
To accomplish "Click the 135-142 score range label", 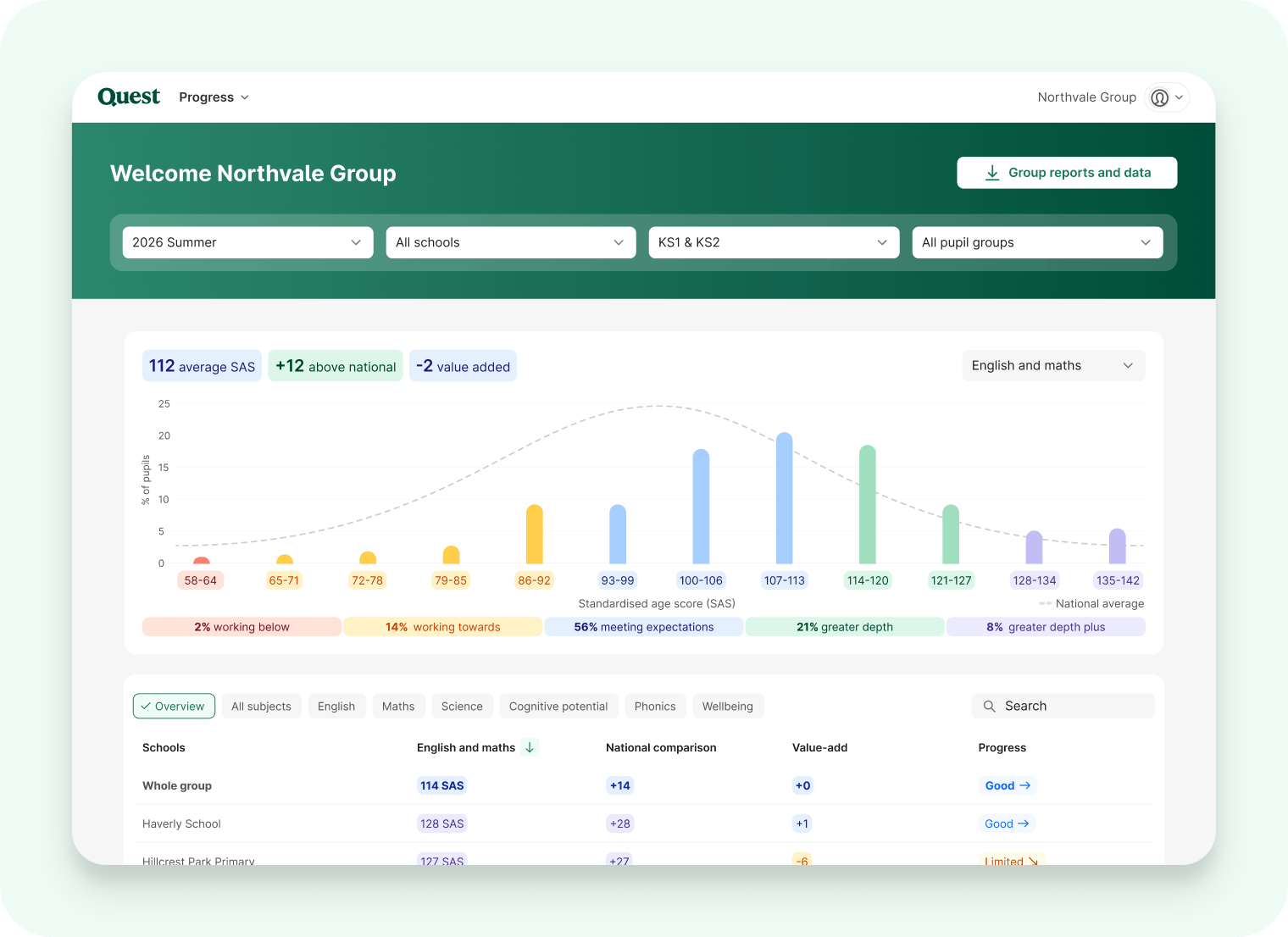I will coord(1118,580).
